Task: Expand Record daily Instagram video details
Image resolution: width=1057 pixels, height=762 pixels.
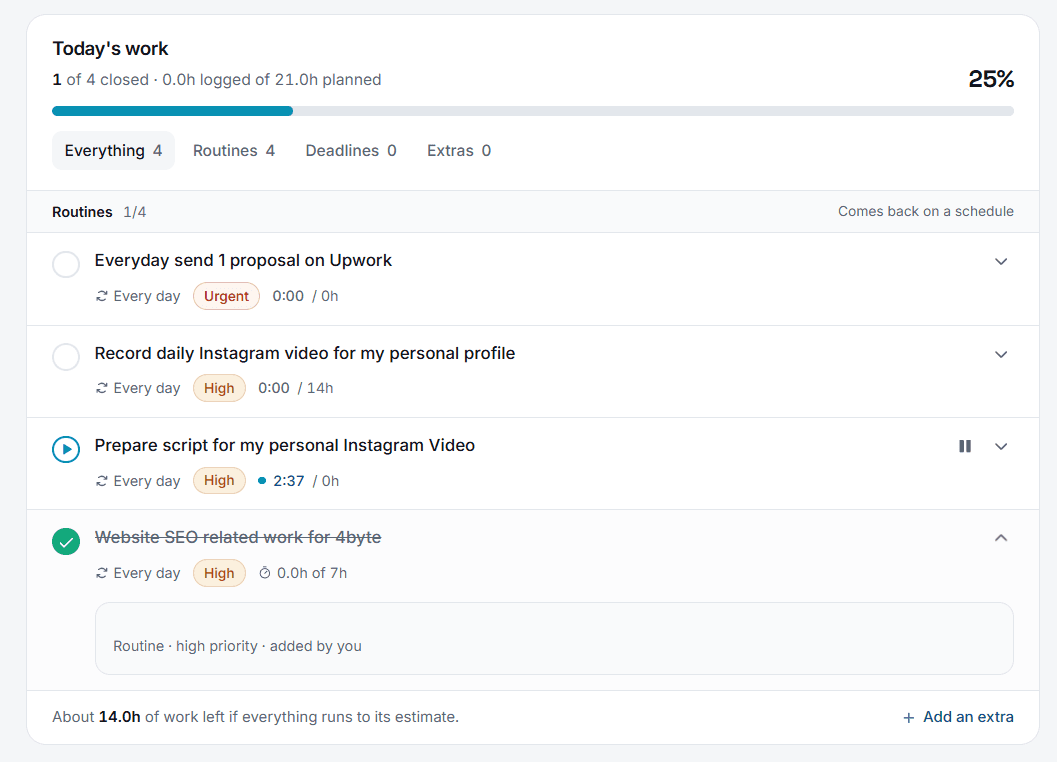Action: [x=1001, y=355]
